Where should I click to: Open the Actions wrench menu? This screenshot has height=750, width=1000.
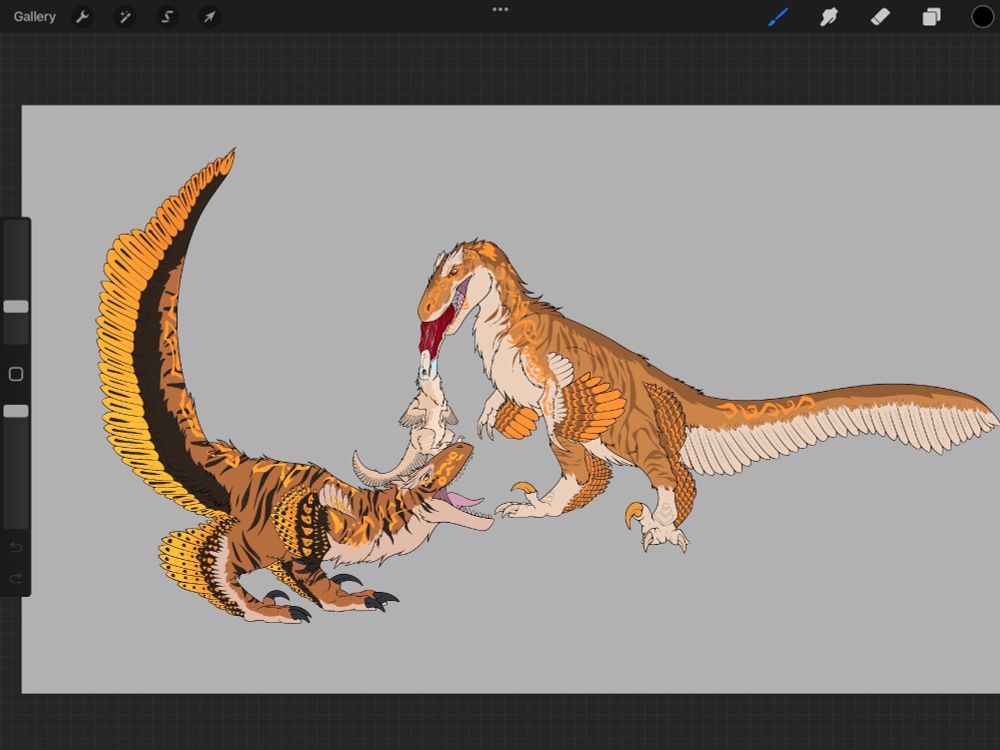coord(82,17)
